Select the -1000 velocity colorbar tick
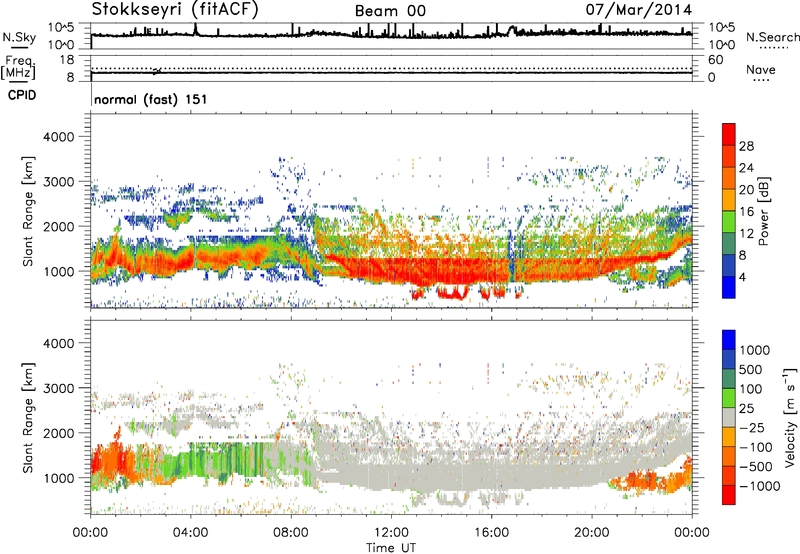 pyautogui.click(x=759, y=486)
